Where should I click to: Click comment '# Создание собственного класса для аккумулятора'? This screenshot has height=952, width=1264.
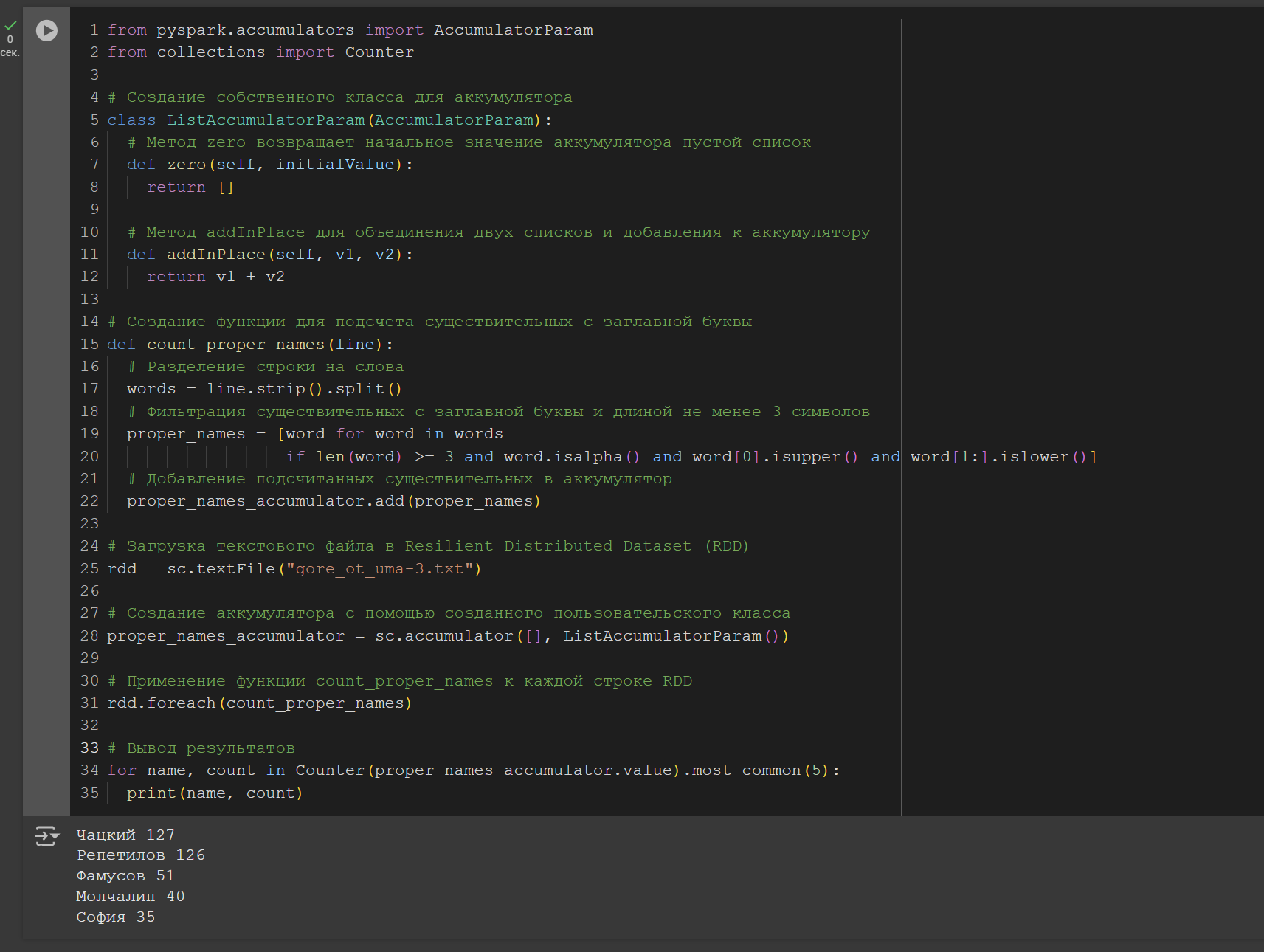[x=339, y=97]
